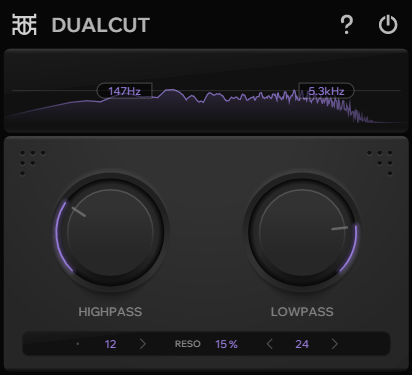Viewport: 412px width, 375px height.
Task: Click the RESO label
Action: coord(188,344)
